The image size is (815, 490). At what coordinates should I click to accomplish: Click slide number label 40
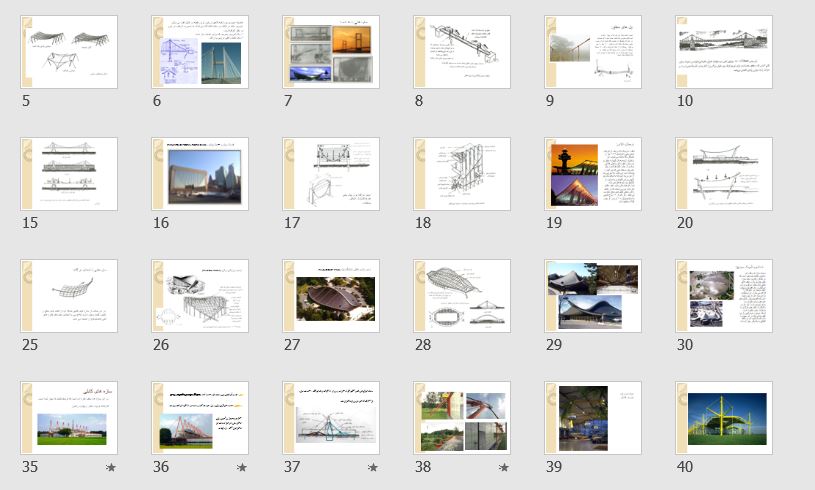[x=685, y=467]
